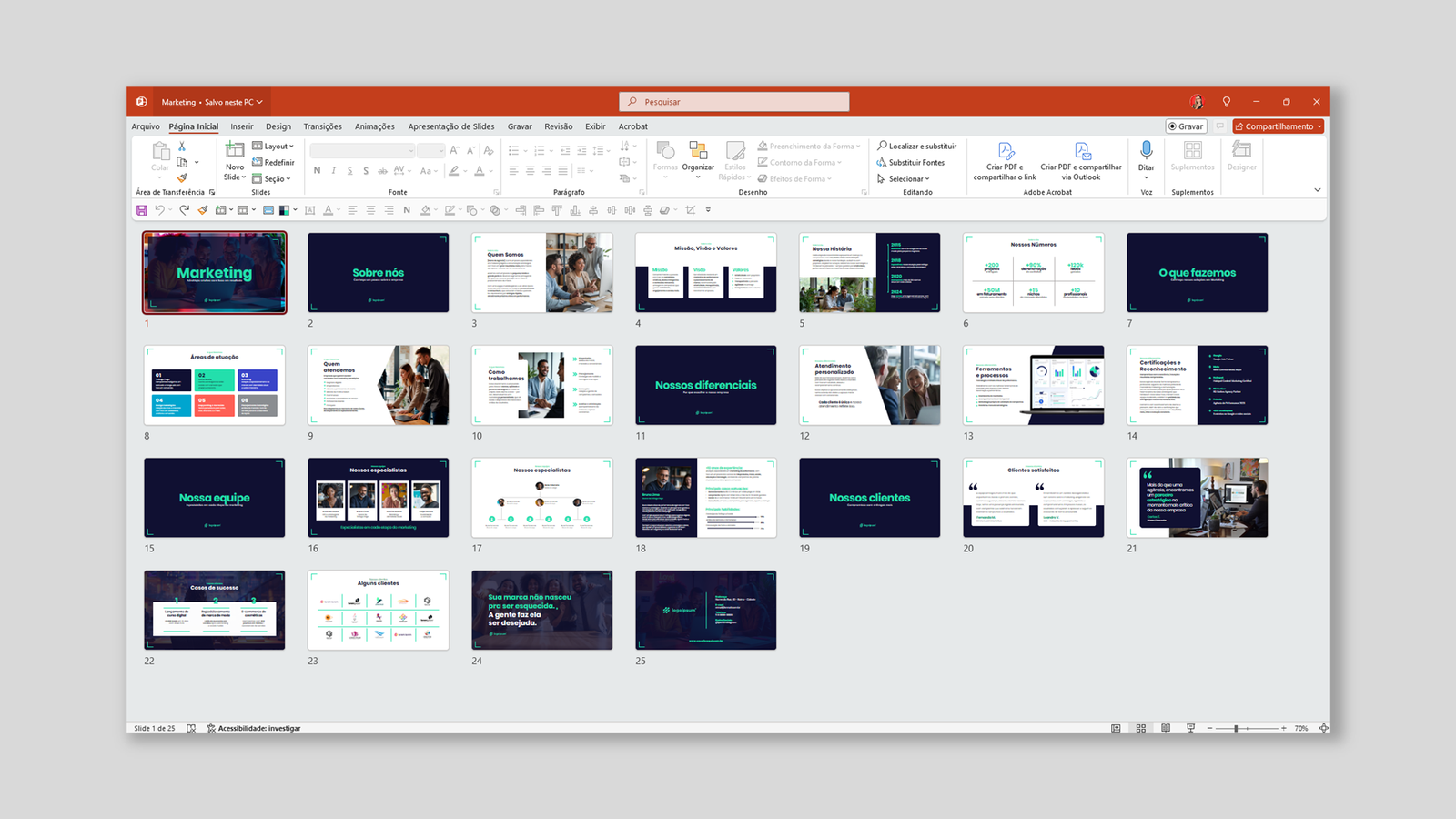Start dictation with the Ditar microphone icon
The width and height of the screenshot is (1456, 819).
tap(1146, 150)
